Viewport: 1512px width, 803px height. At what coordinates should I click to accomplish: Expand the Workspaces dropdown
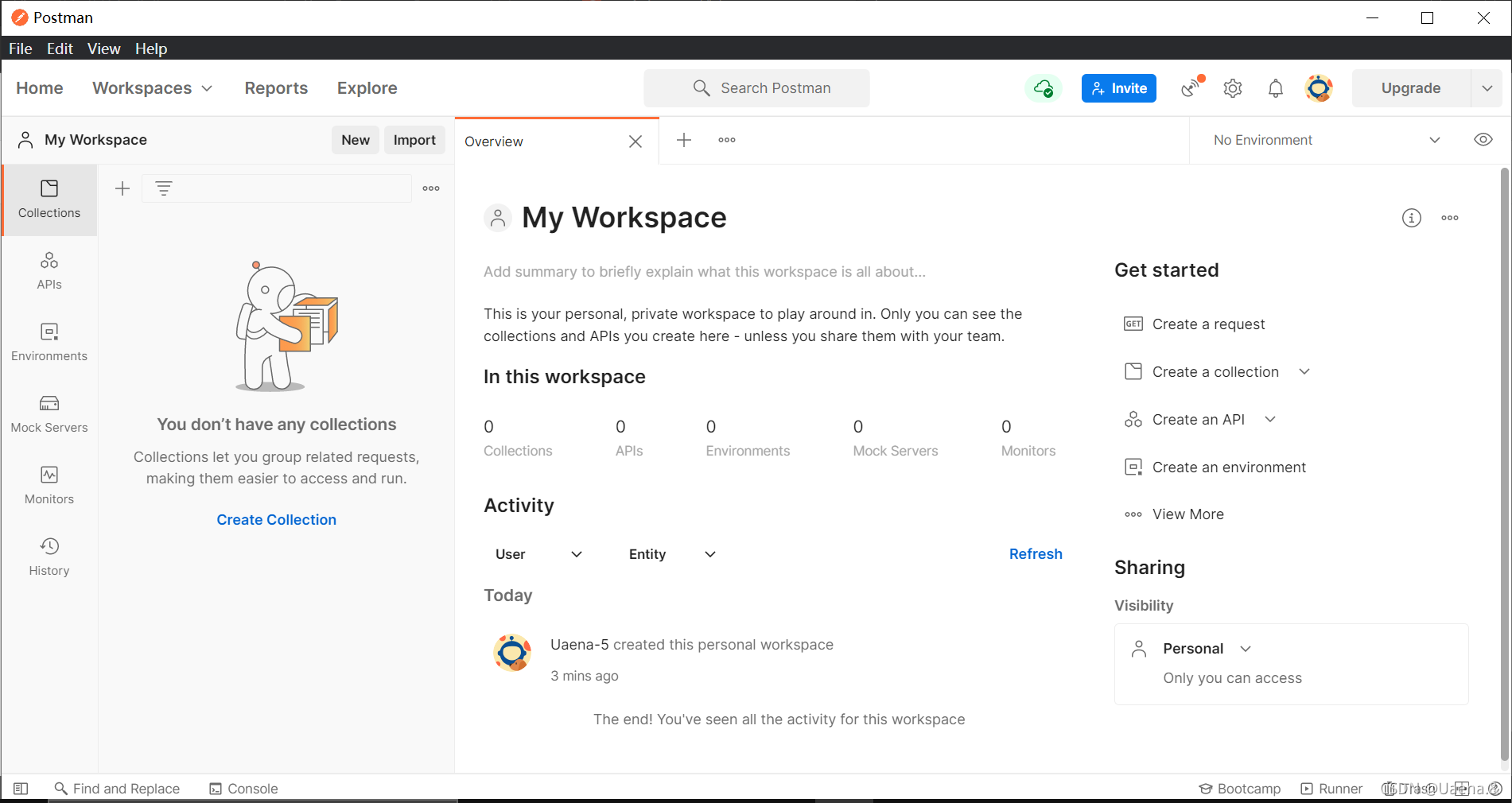(x=153, y=88)
